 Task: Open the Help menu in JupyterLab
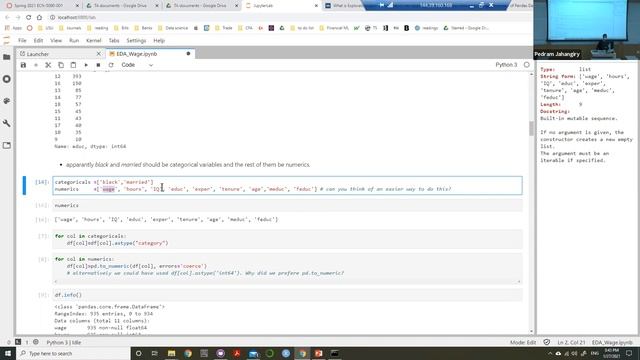(x=159, y=40)
